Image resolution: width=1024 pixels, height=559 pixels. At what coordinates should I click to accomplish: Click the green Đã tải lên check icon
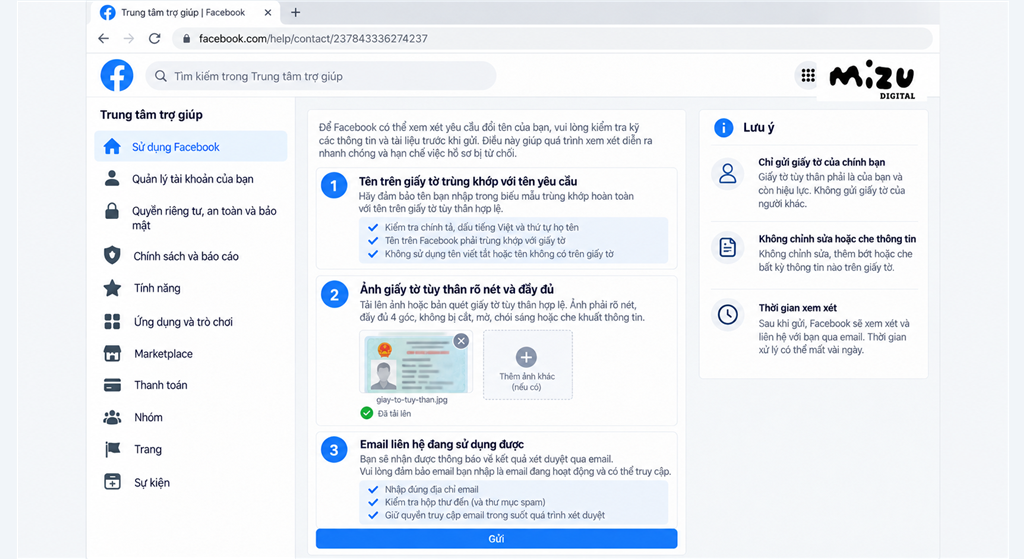[x=366, y=413]
